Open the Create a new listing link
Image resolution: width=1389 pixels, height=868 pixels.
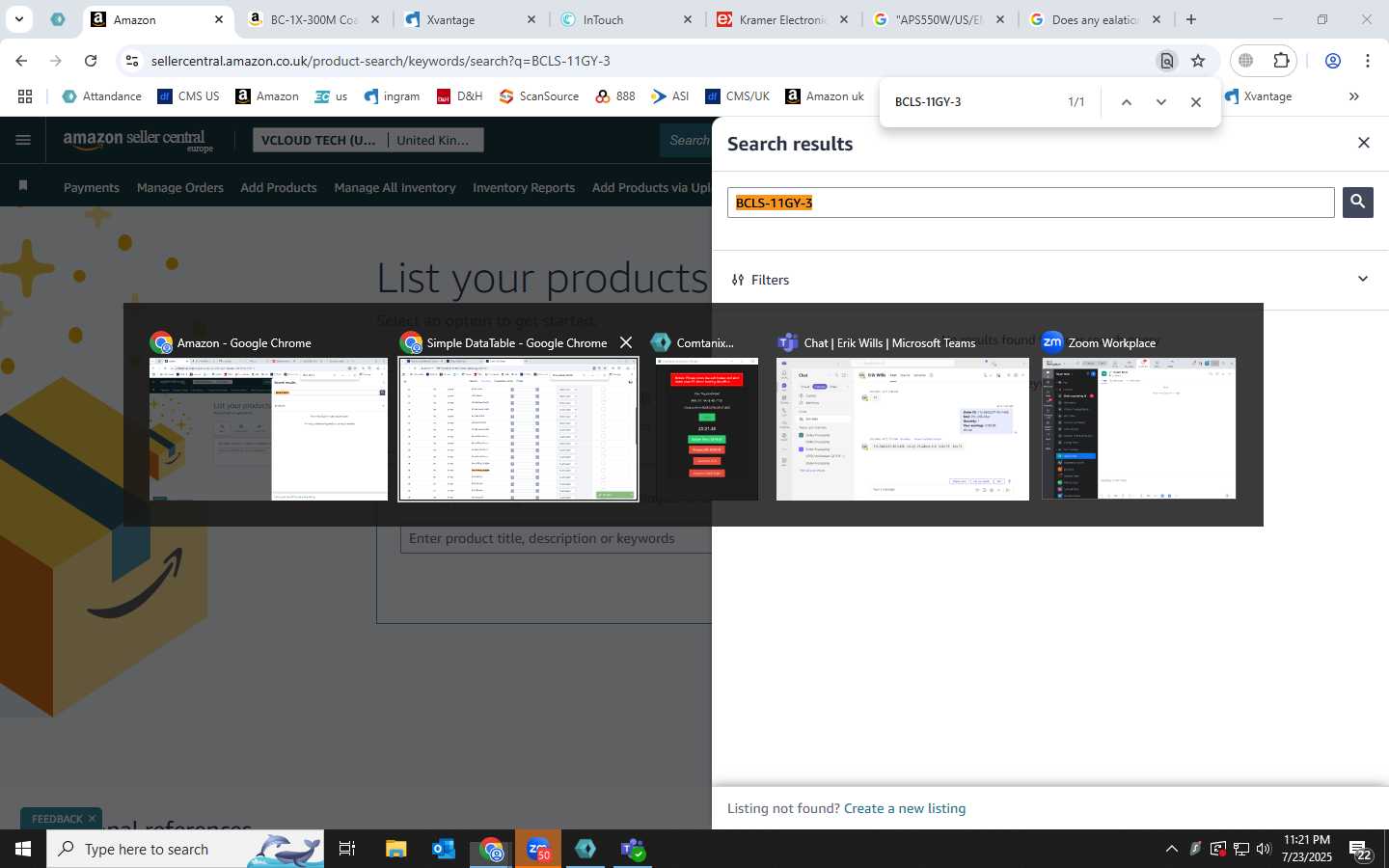904,808
